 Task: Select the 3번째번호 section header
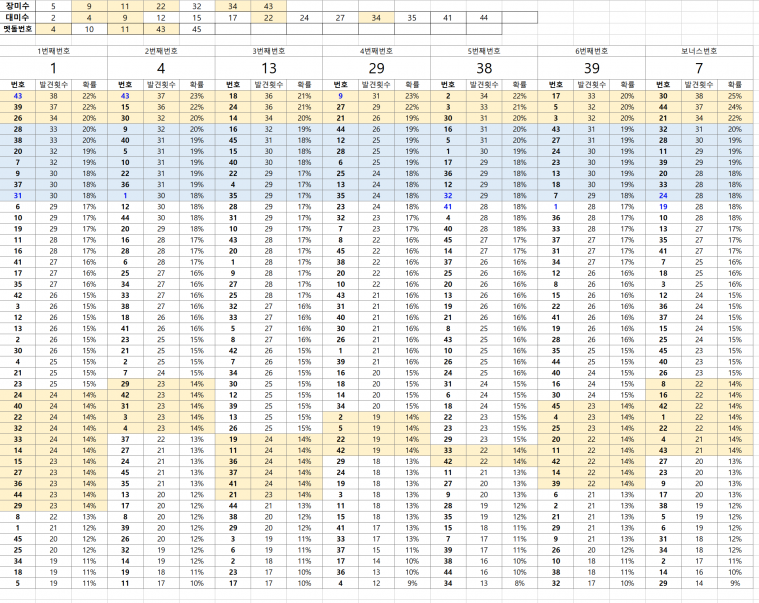coord(269,51)
